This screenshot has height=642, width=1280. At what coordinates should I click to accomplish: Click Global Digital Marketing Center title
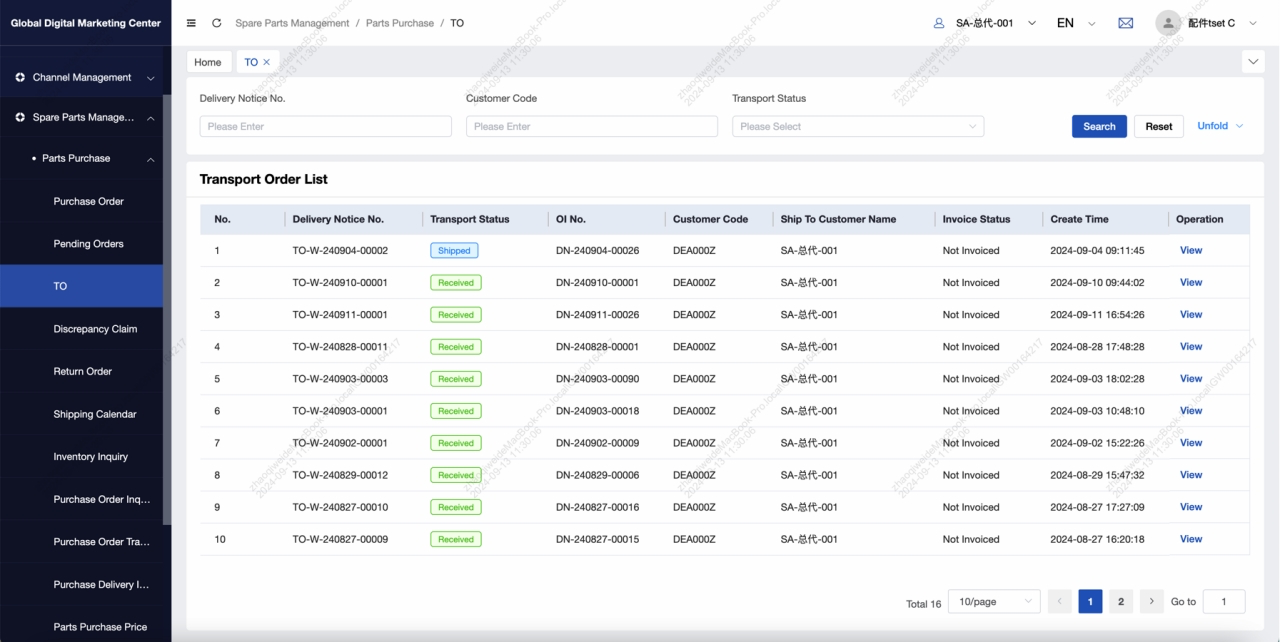coord(86,23)
